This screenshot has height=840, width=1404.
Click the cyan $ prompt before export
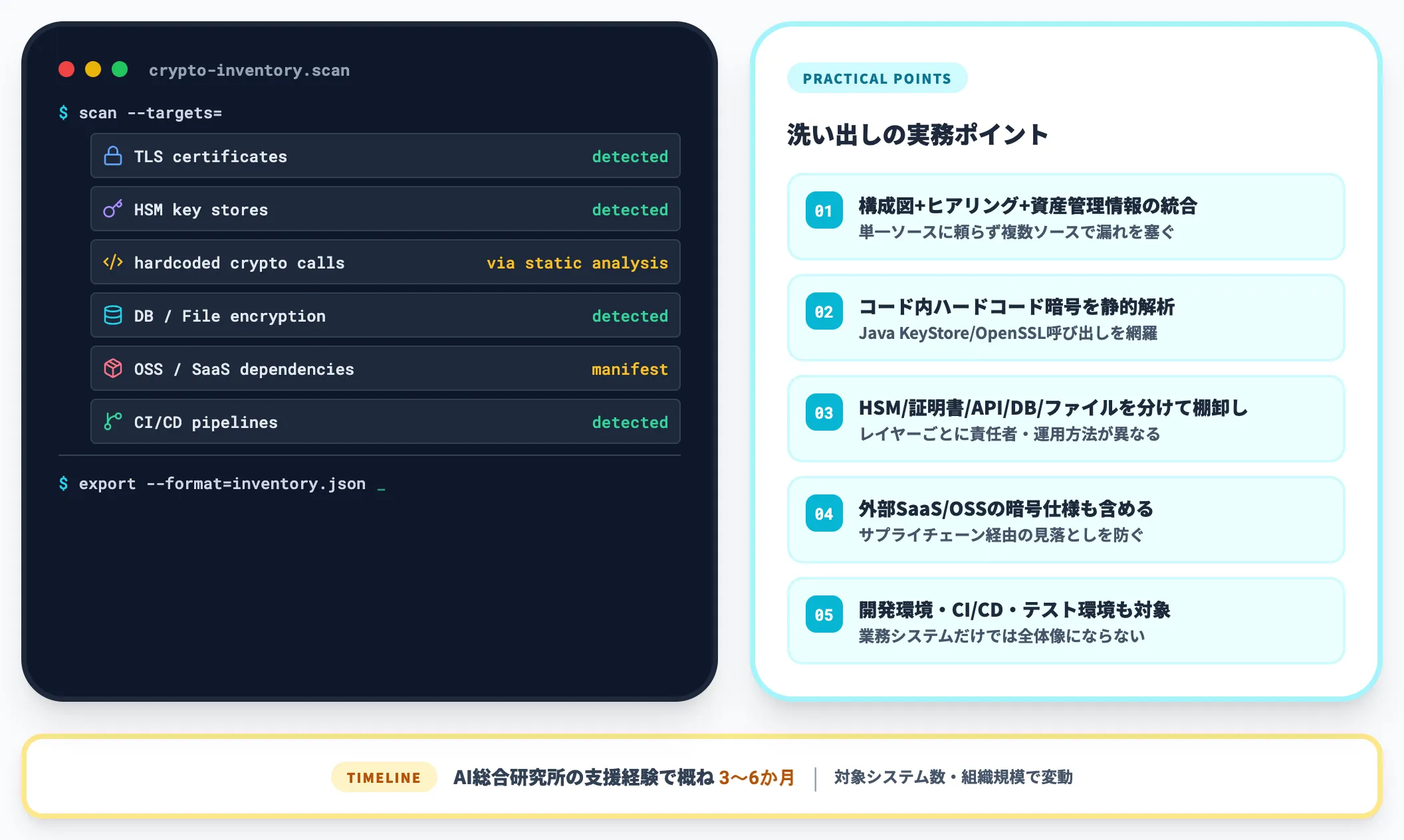[63, 484]
